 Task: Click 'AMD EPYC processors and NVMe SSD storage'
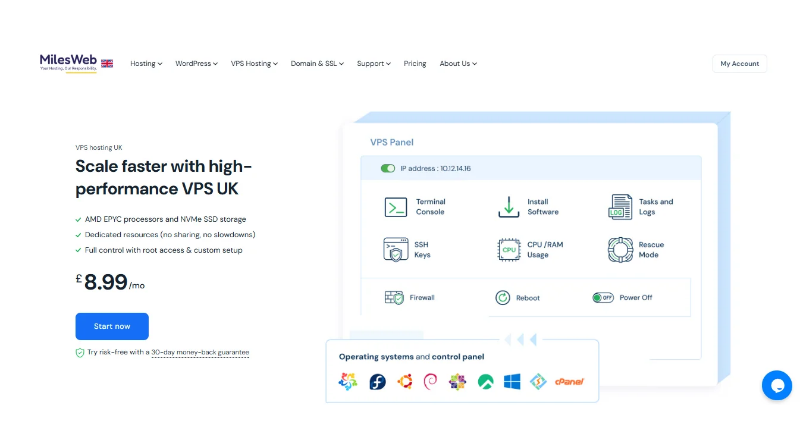(165, 219)
